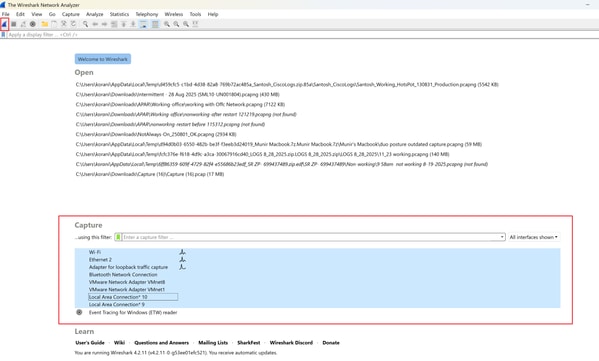Jump to the first packet icon
Image resolution: width=599 pixels, height=361 pixels.
click(x=123, y=24)
